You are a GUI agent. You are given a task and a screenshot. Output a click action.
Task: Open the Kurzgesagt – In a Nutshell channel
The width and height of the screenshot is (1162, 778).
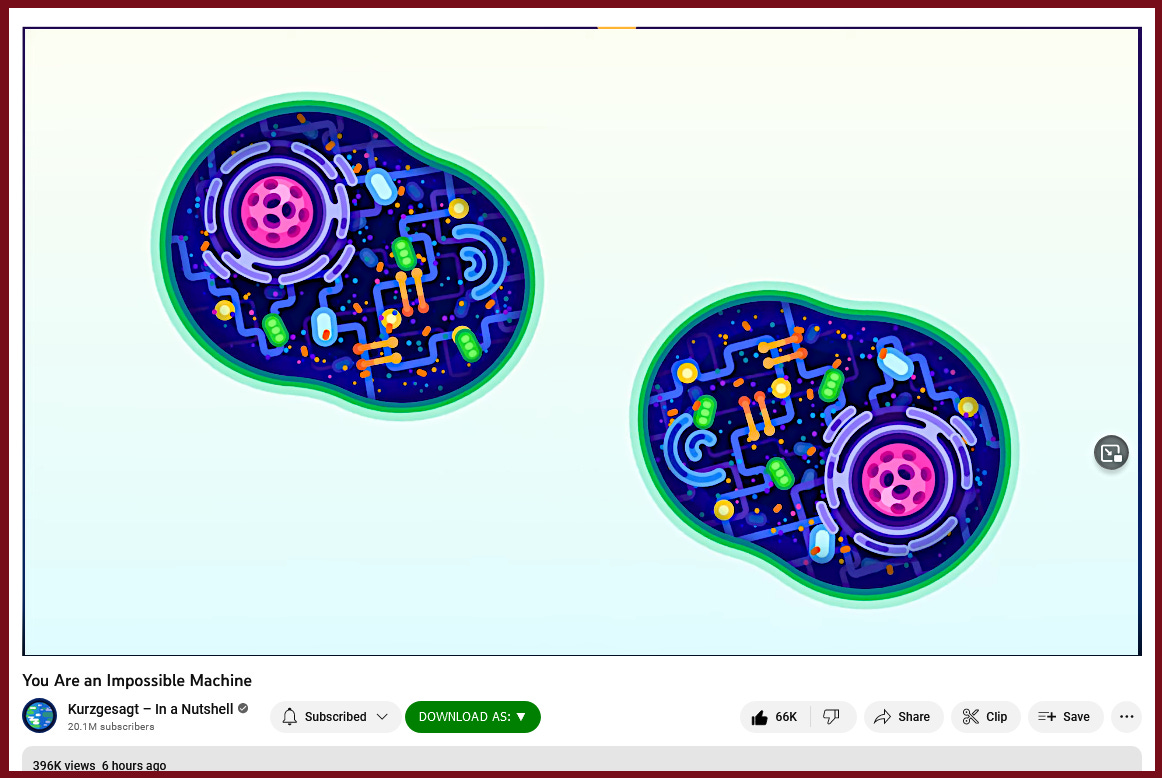[150, 709]
